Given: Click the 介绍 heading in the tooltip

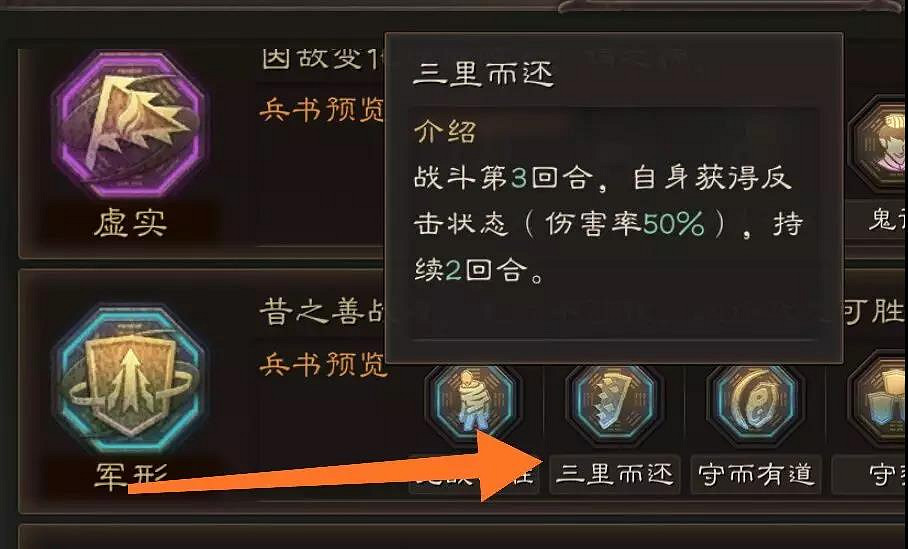Looking at the screenshot, I should click(445, 131).
